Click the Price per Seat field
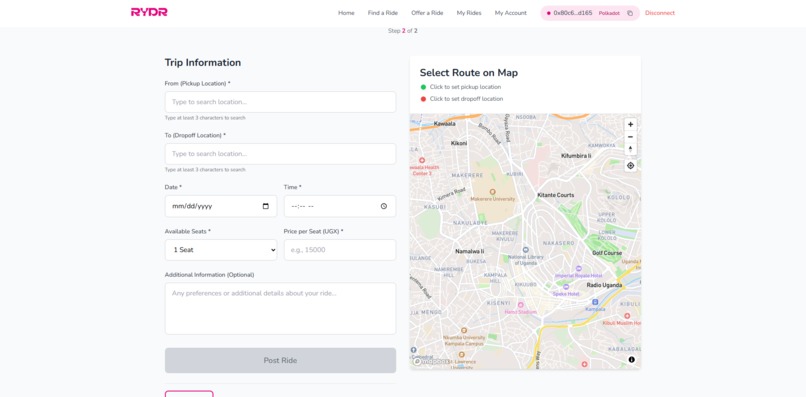806x397 pixels. [340, 250]
